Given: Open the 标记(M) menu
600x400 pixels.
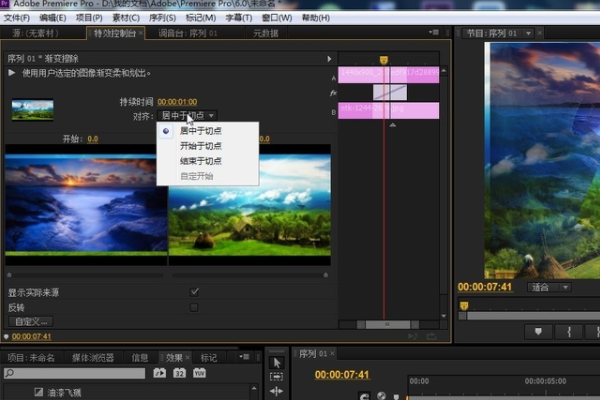Looking at the screenshot, I should [201, 18].
